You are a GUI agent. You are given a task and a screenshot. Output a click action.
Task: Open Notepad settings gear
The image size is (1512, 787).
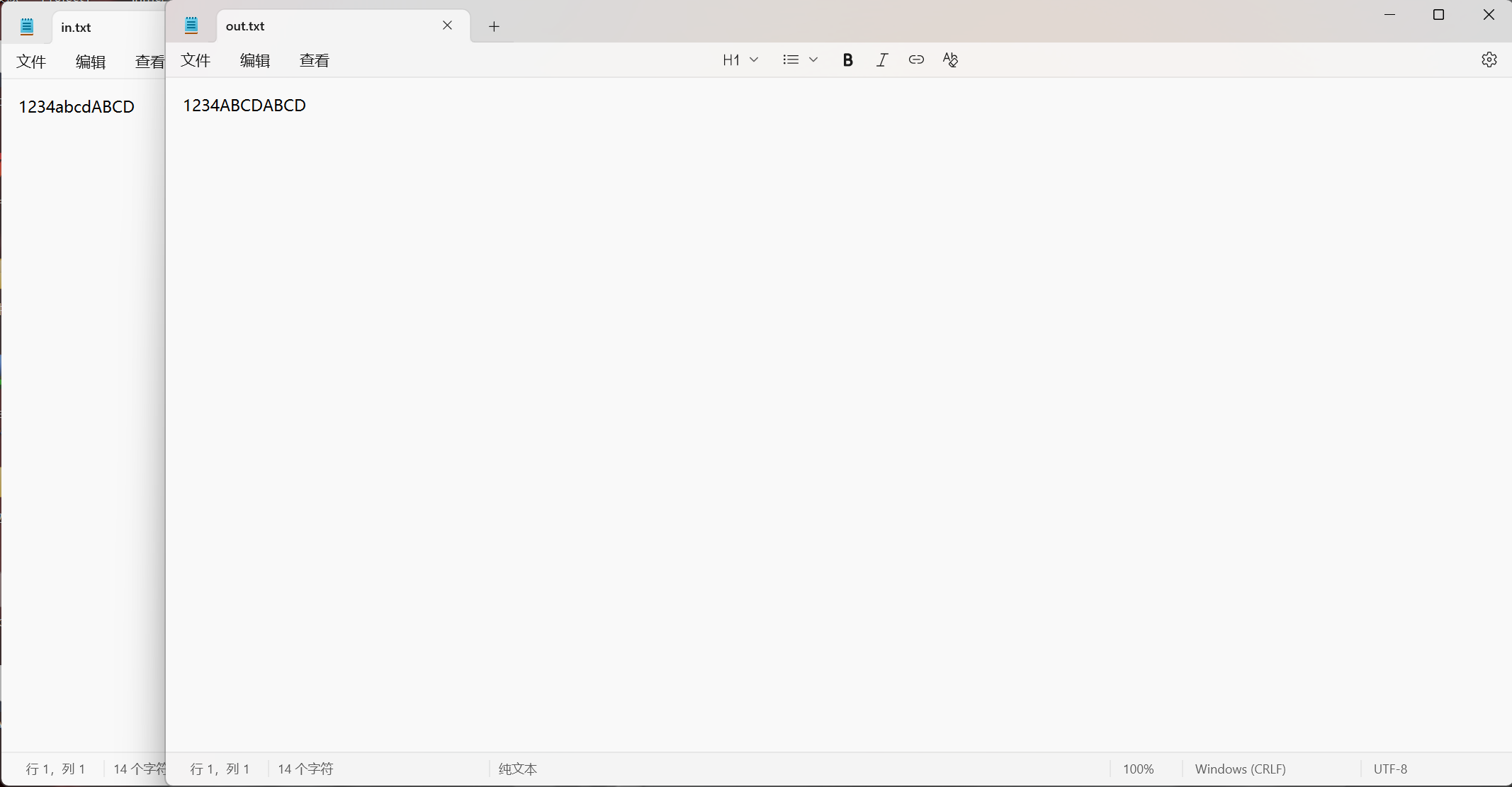click(x=1489, y=60)
